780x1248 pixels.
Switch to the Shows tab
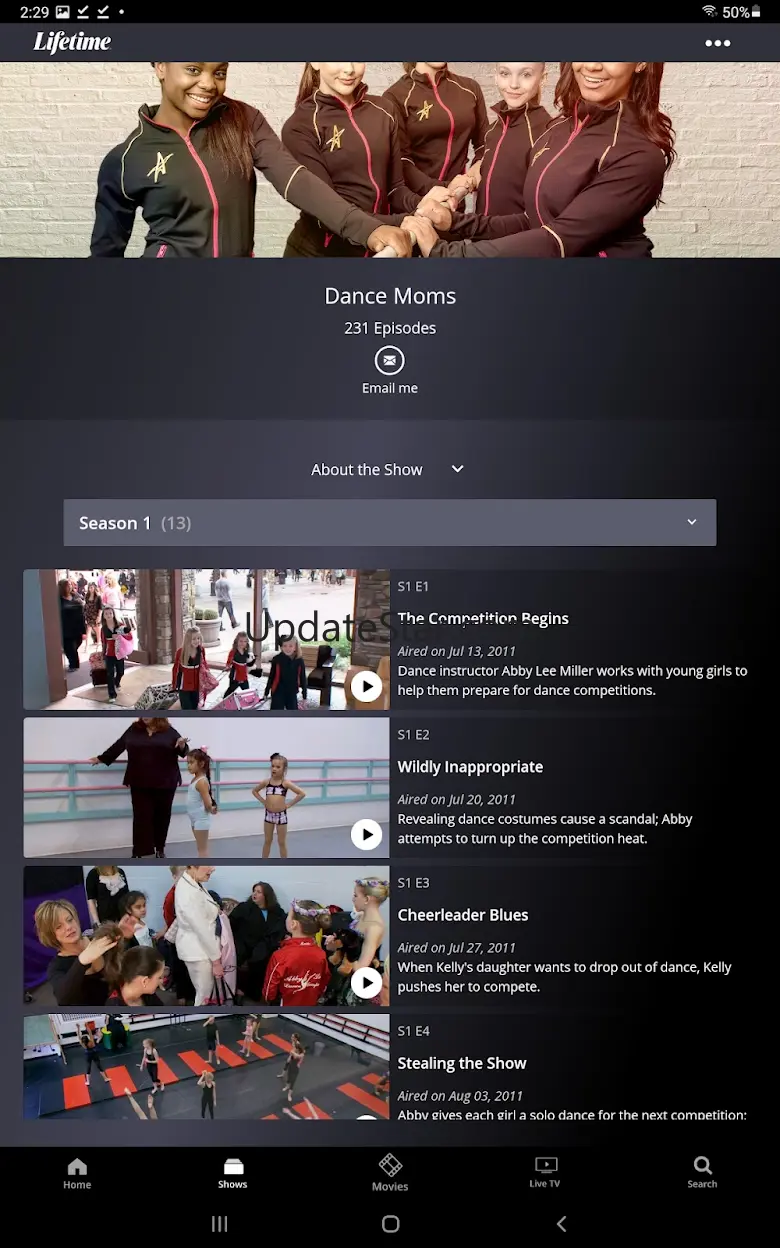pyautogui.click(x=233, y=1173)
